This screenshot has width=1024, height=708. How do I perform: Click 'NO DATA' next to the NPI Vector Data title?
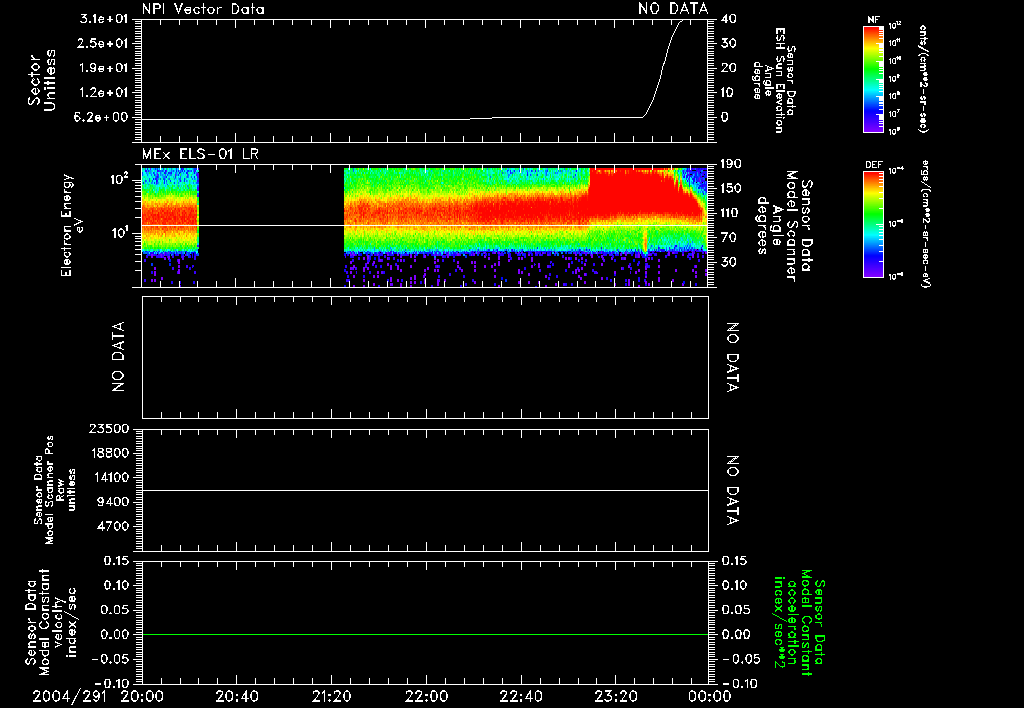point(673,9)
